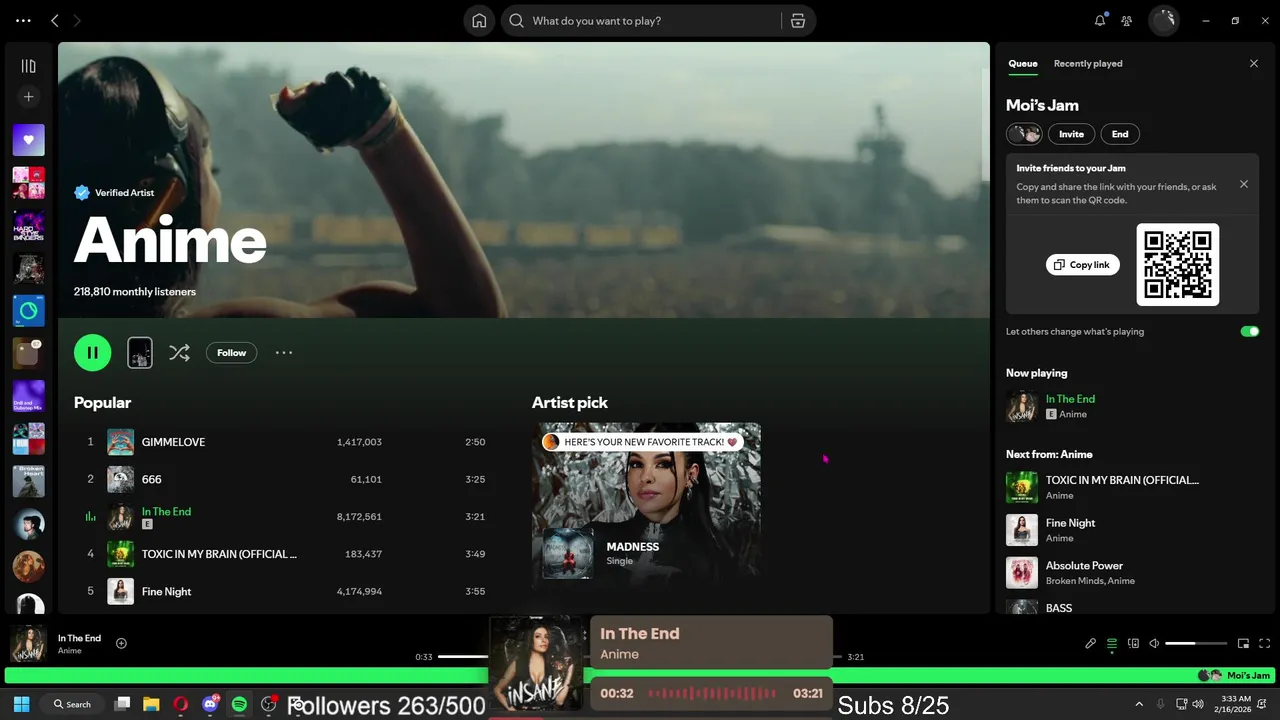The width and height of the screenshot is (1280, 720).
Task: Open the Browse icon in the search bar
Action: 797,20
